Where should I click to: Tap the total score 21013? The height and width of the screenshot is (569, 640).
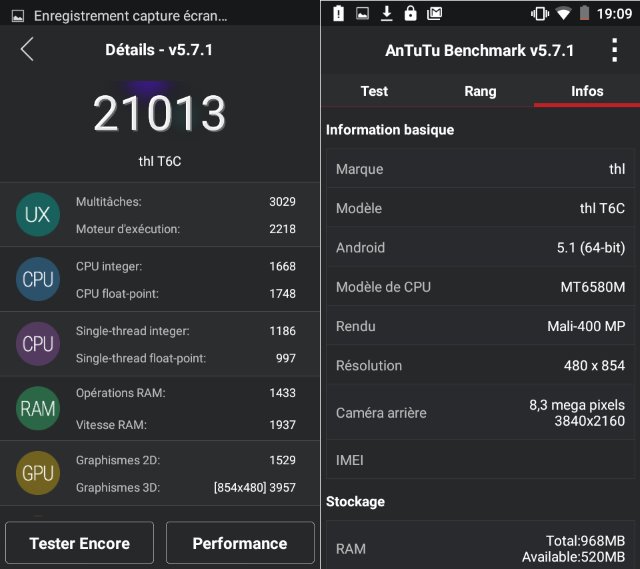point(159,113)
